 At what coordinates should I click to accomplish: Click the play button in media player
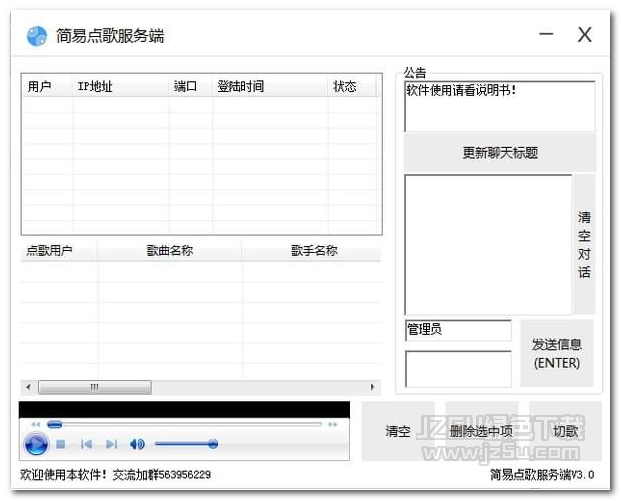[x=36, y=444]
